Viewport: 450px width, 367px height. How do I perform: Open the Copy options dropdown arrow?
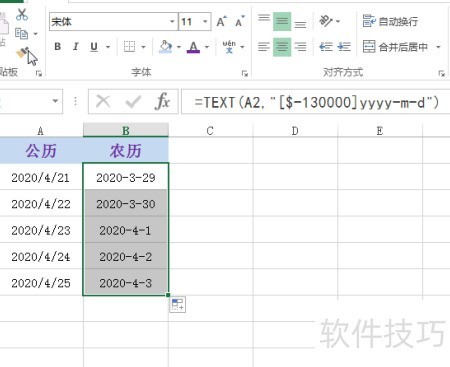(x=35, y=34)
